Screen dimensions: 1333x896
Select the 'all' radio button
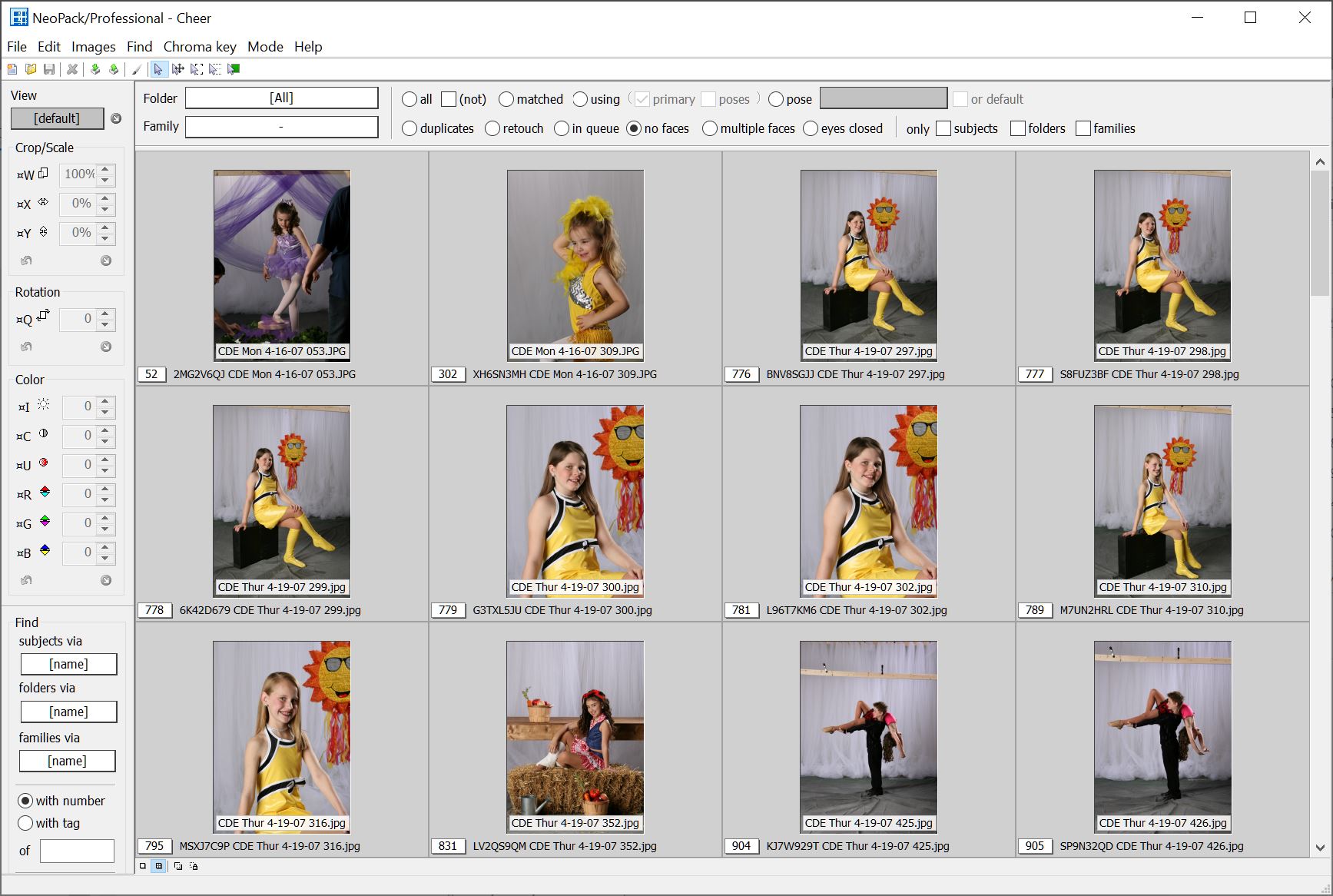410,99
